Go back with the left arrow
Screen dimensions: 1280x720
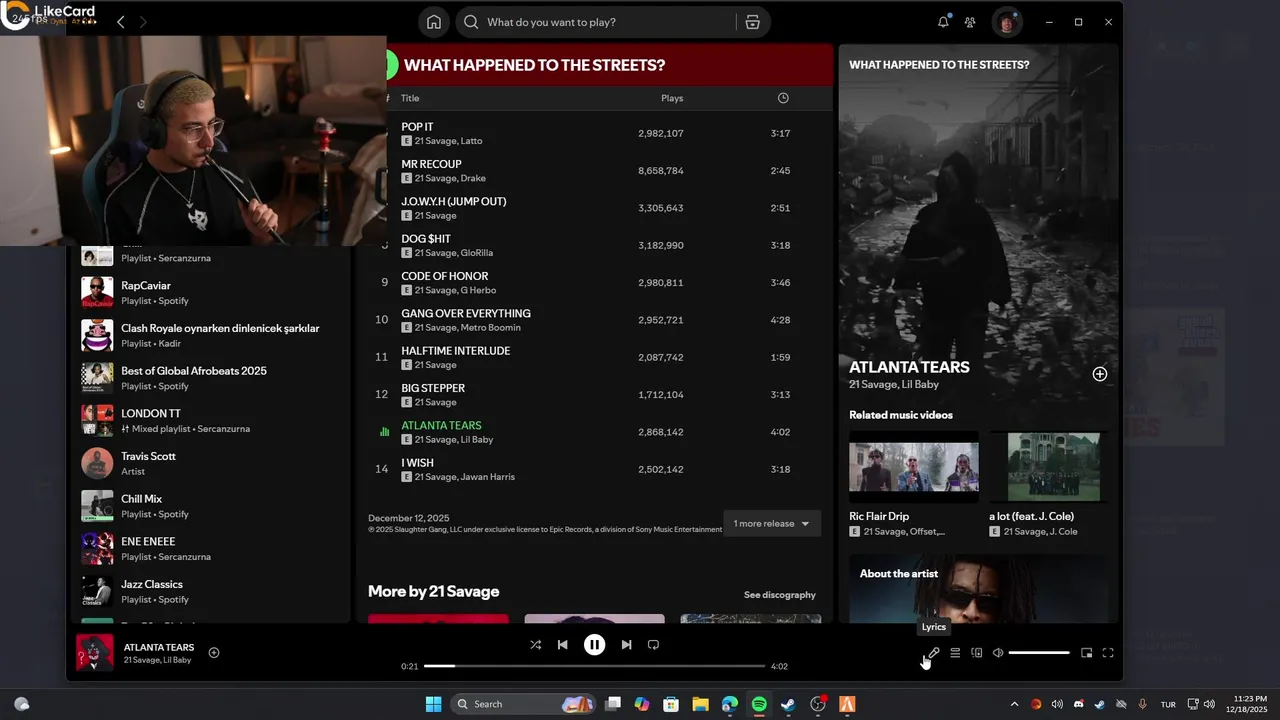pyautogui.click(x=120, y=22)
